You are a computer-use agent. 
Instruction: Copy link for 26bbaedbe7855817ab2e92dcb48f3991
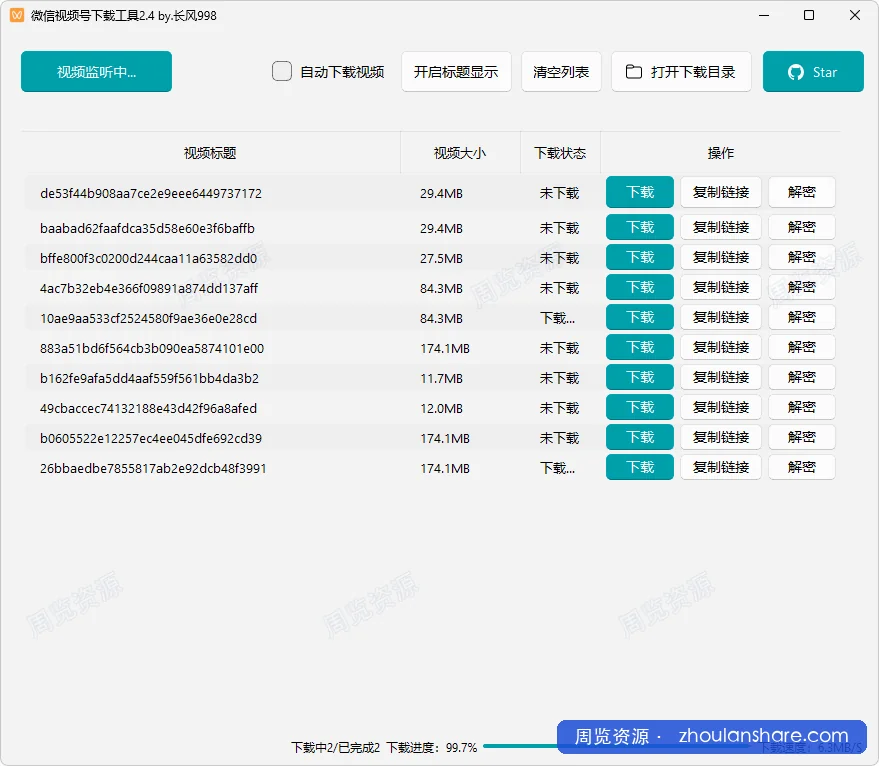pos(721,467)
